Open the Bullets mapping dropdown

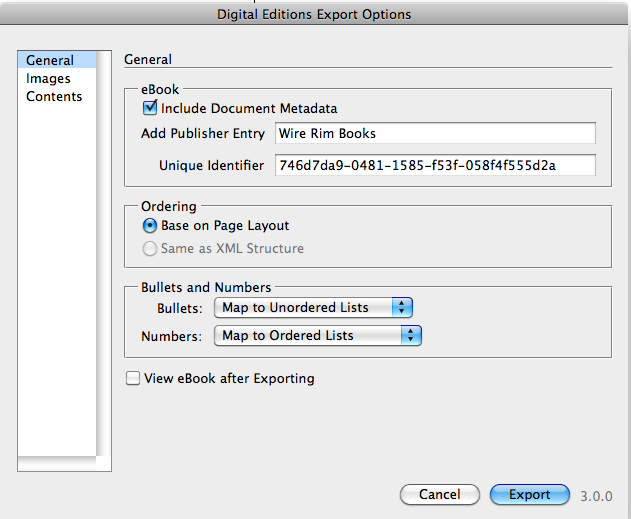click(313, 308)
